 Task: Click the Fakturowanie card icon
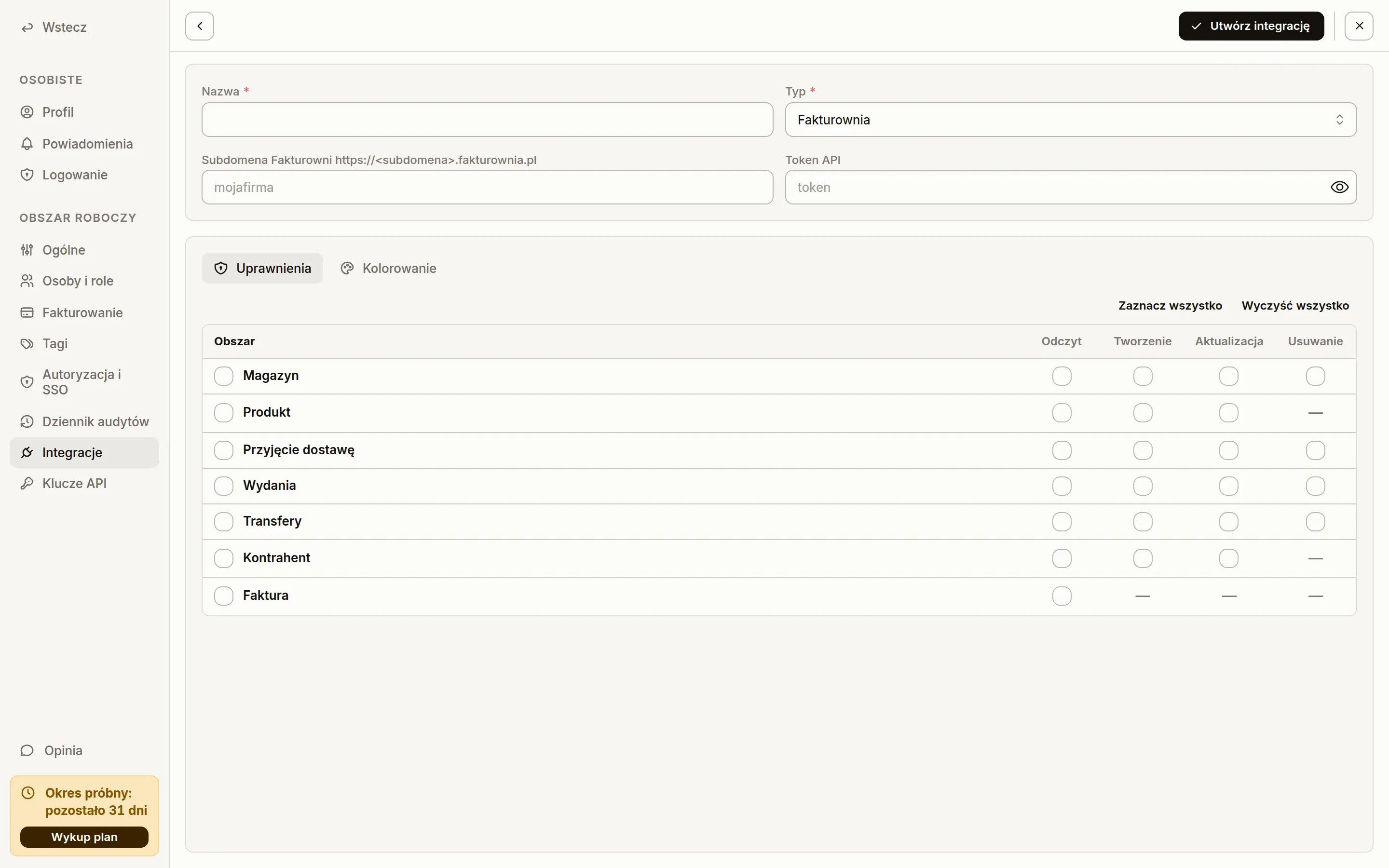(27, 312)
